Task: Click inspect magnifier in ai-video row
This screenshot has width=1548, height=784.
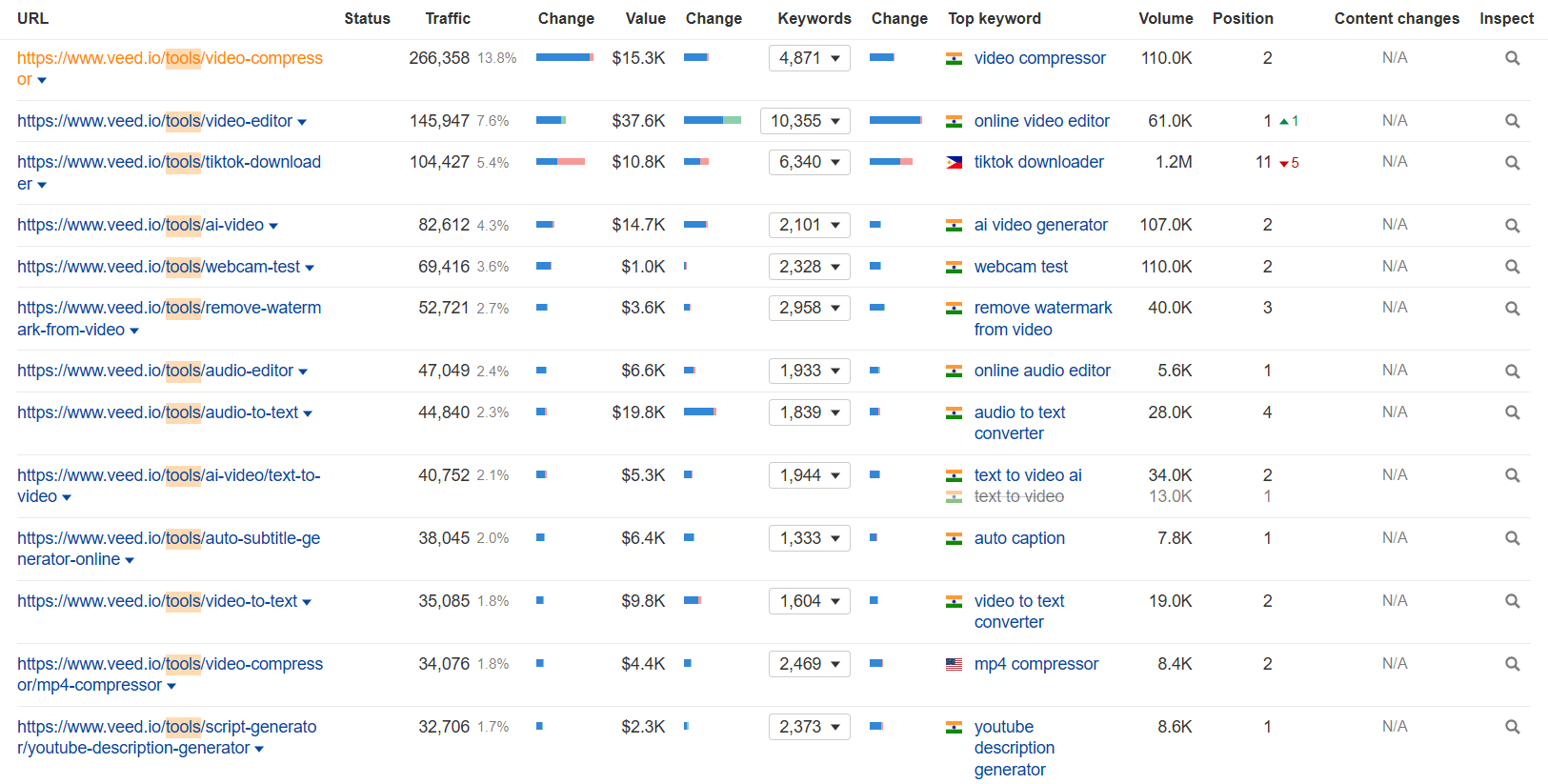Action: click(1512, 226)
